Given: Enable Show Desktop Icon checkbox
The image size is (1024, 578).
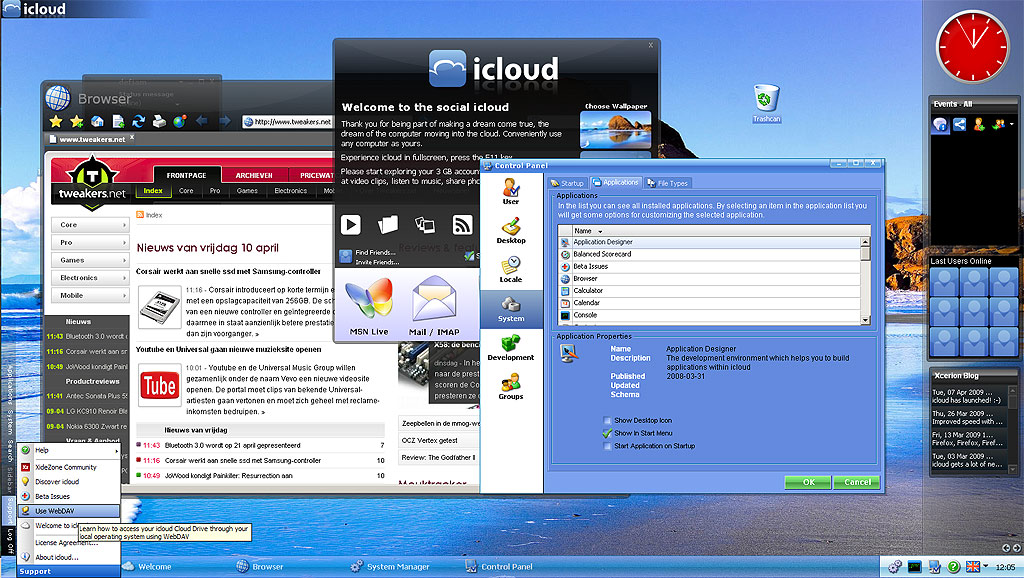Looking at the screenshot, I should pyautogui.click(x=607, y=421).
